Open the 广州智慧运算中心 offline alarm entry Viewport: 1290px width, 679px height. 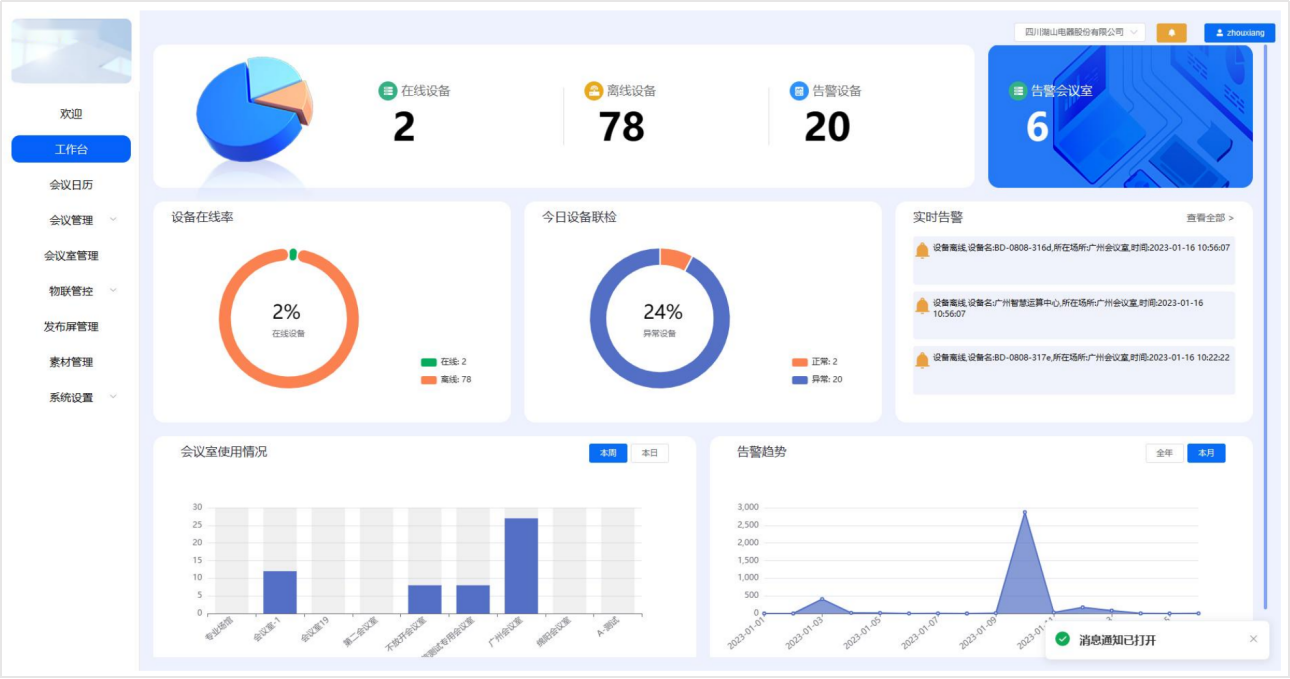(x=1074, y=315)
